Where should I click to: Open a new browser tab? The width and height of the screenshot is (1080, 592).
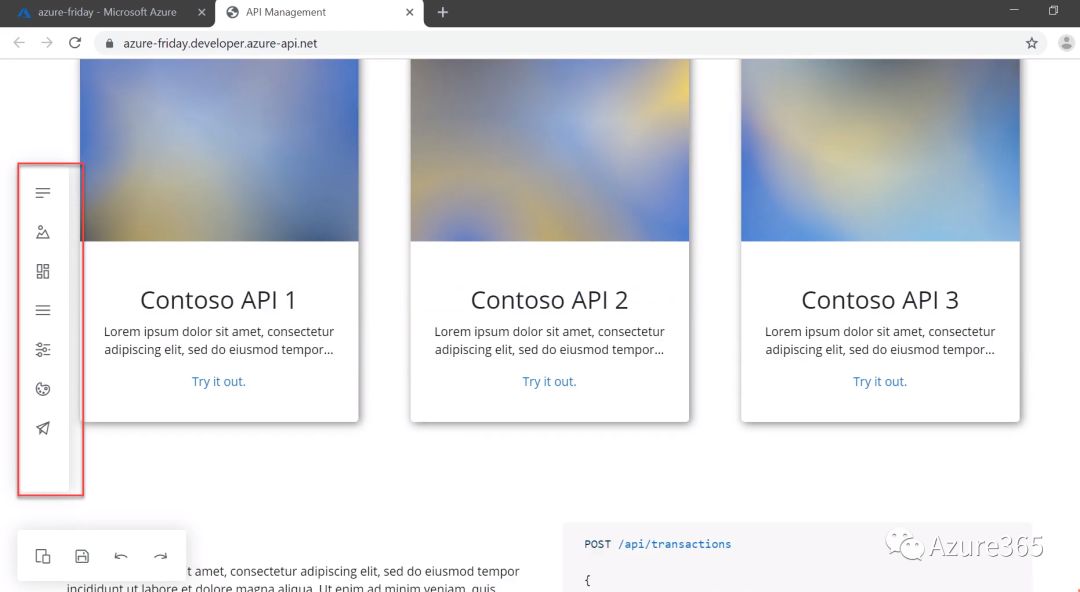[x=443, y=12]
